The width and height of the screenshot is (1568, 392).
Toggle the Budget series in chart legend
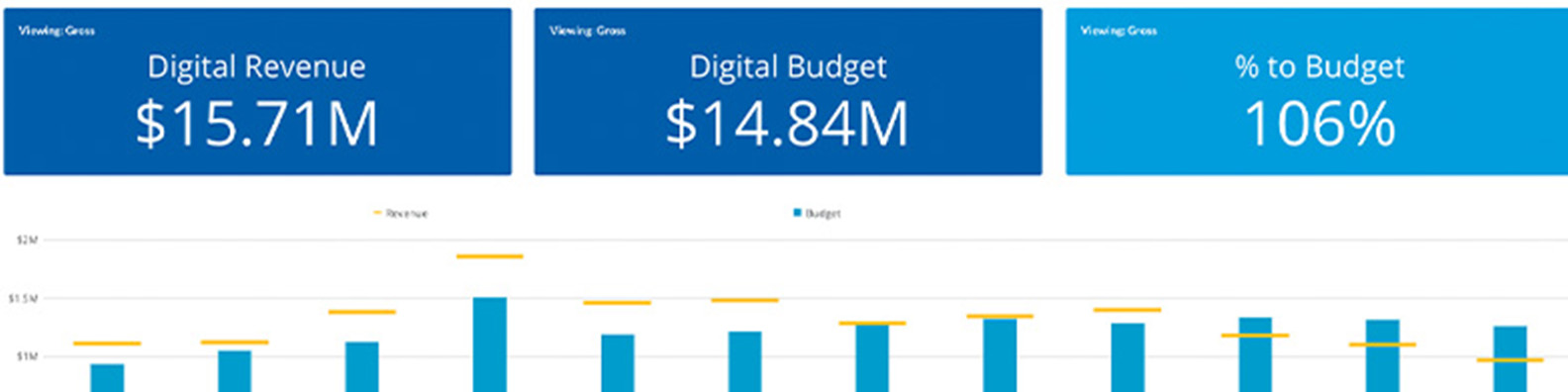pos(817,213)
